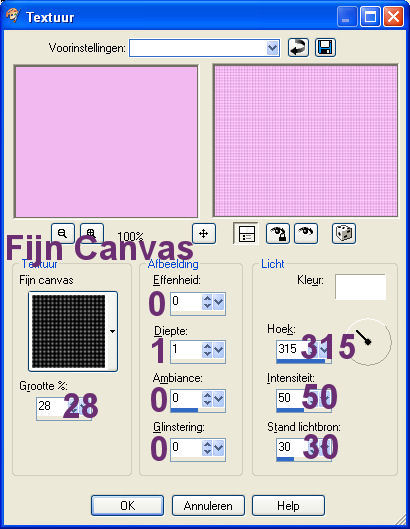Click the Annuleren button
Screen dimensions: 410x529
(x=208, y=505)
